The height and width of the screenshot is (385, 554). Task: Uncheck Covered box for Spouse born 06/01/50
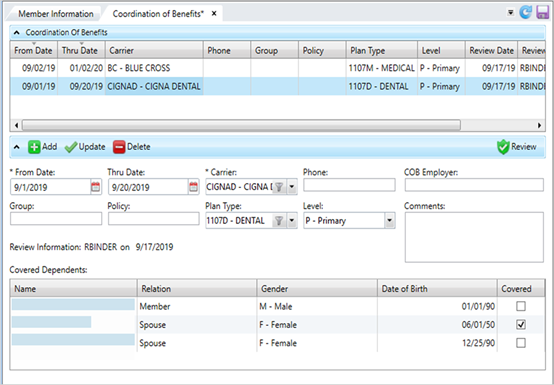(x=521, y=325)
